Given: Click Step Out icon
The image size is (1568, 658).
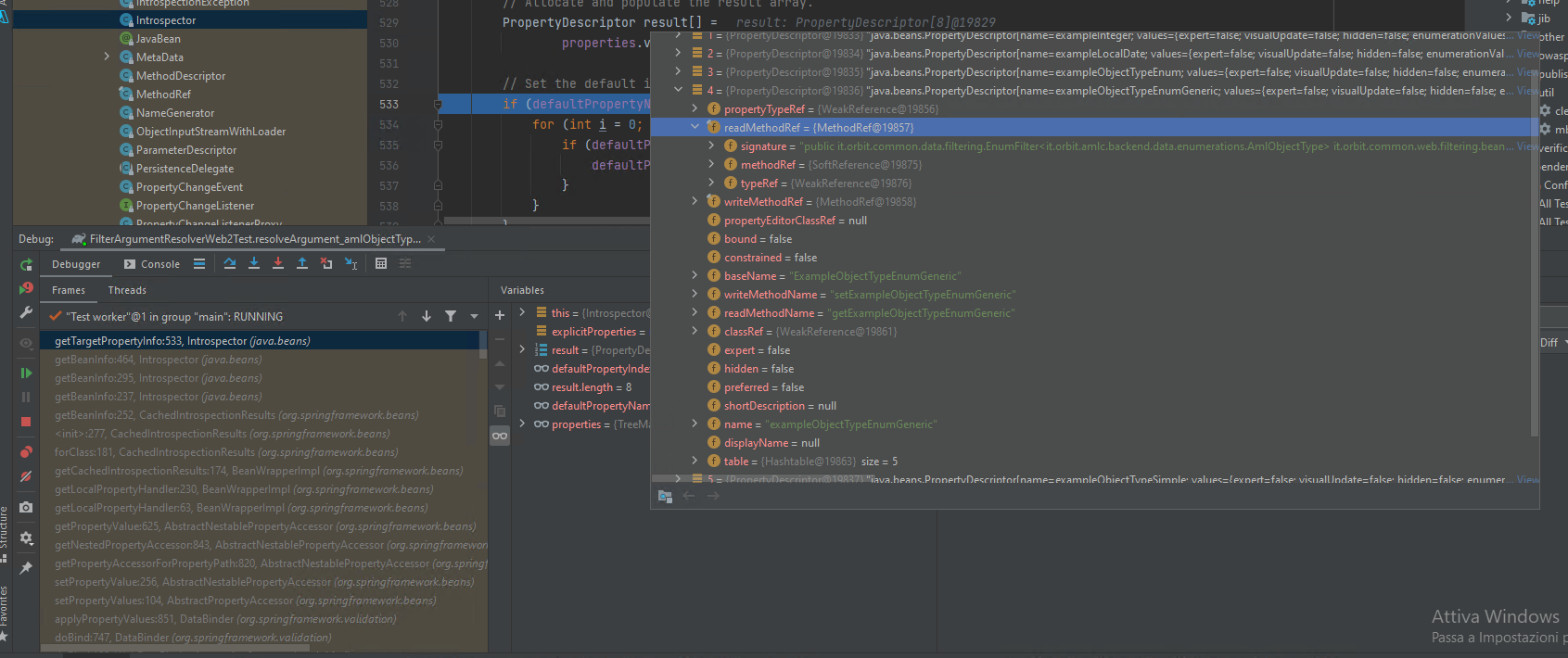Looking at the screenshot, I should 302,264.
